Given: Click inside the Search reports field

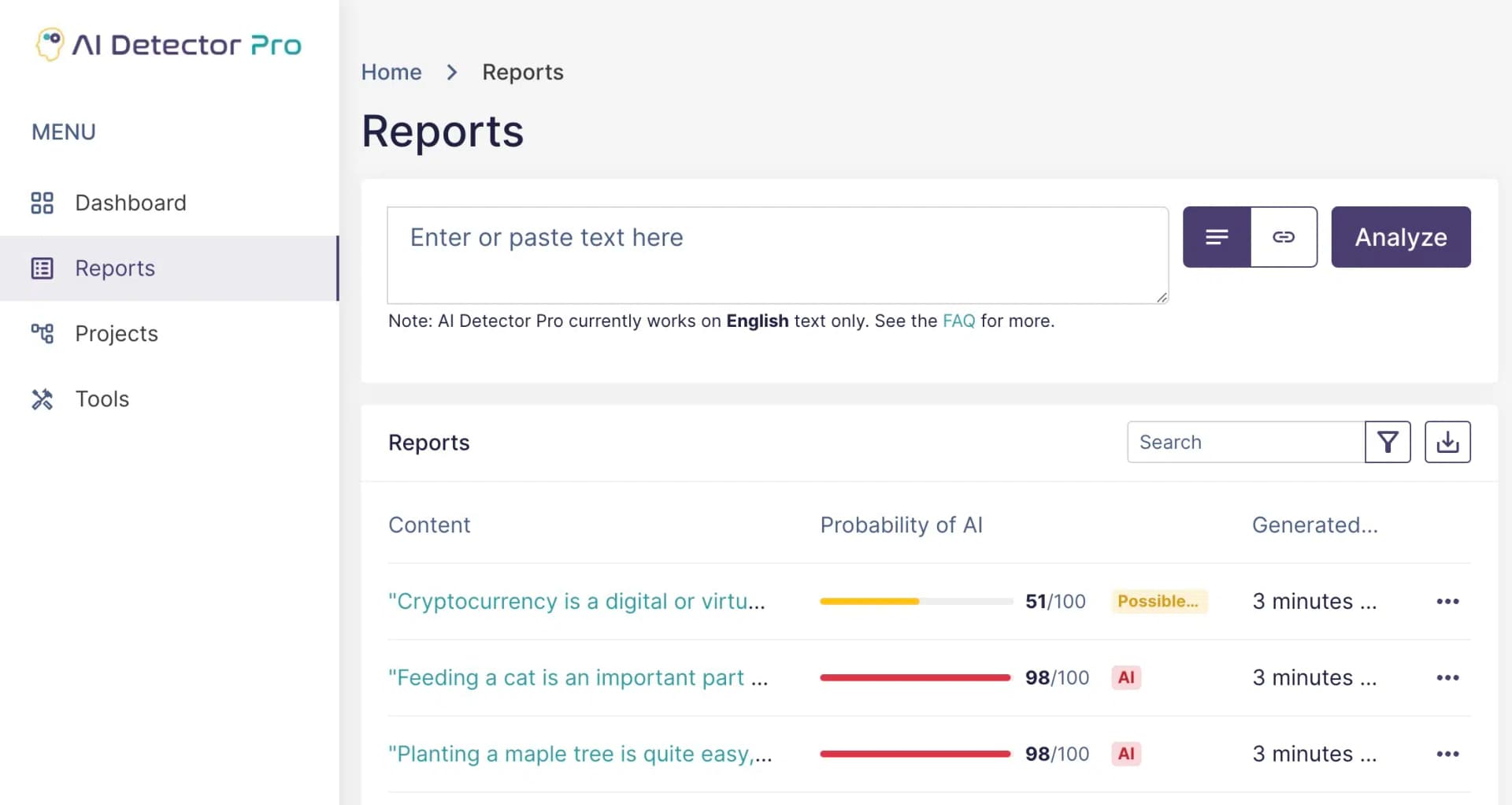Looking at the screenshot, I should 1244,442.
